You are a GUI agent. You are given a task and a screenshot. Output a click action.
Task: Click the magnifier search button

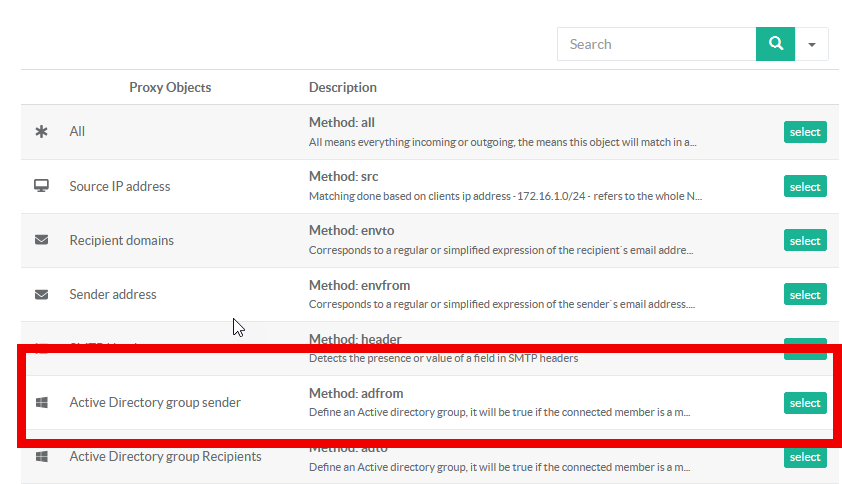(775, 44)
